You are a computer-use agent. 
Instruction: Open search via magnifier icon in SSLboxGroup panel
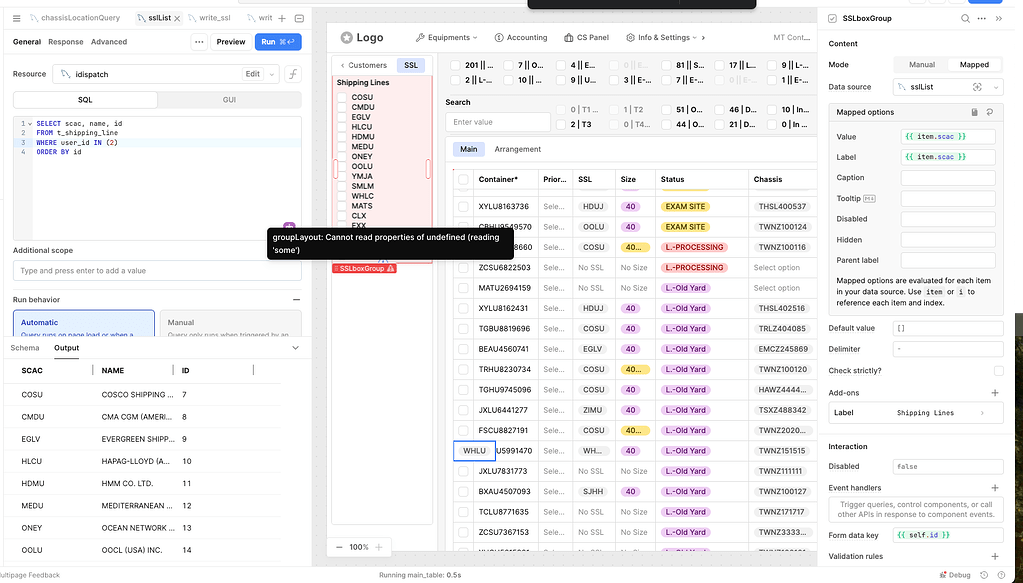pos(966,19)
